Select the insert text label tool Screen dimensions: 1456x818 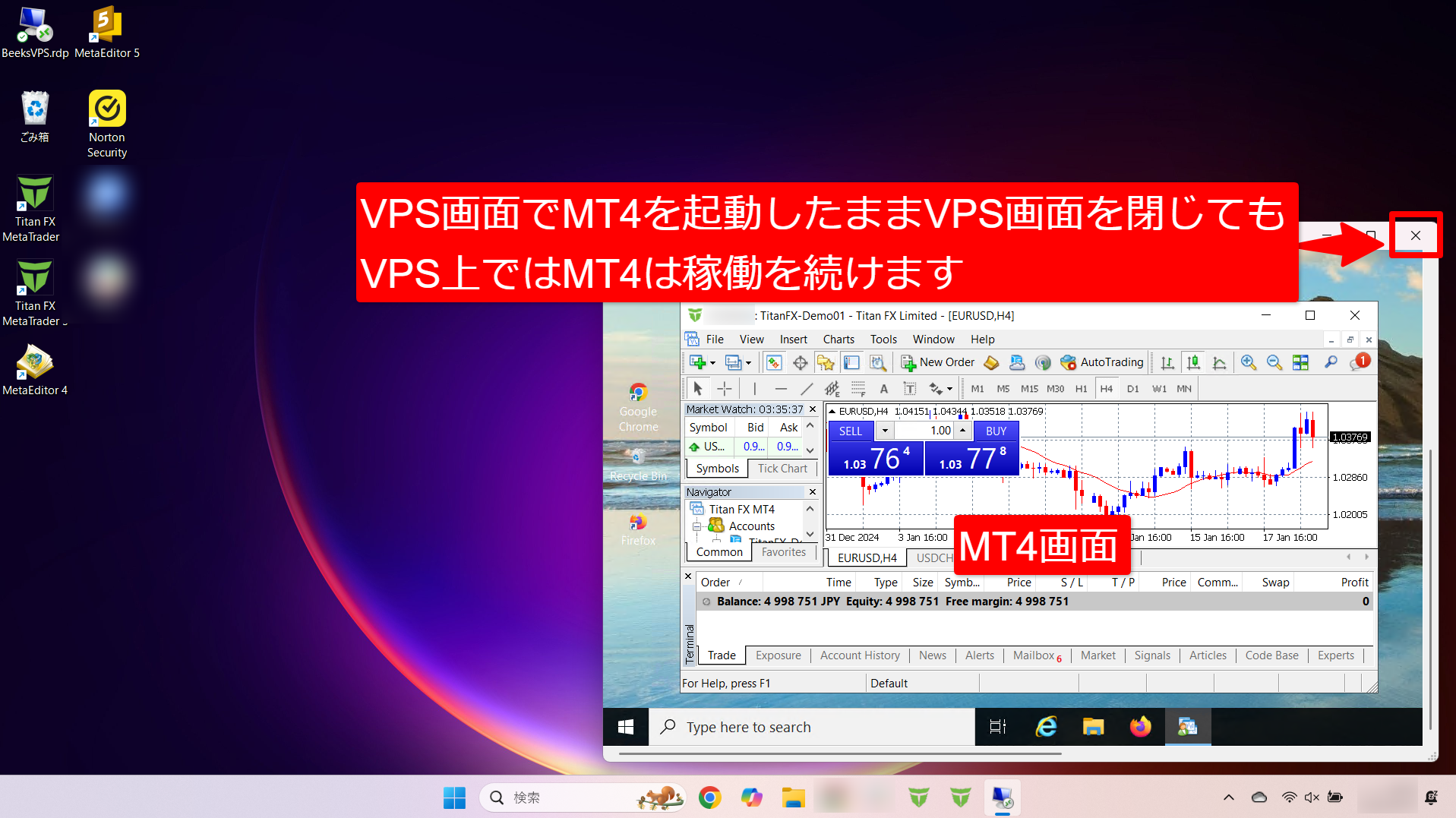909,389
